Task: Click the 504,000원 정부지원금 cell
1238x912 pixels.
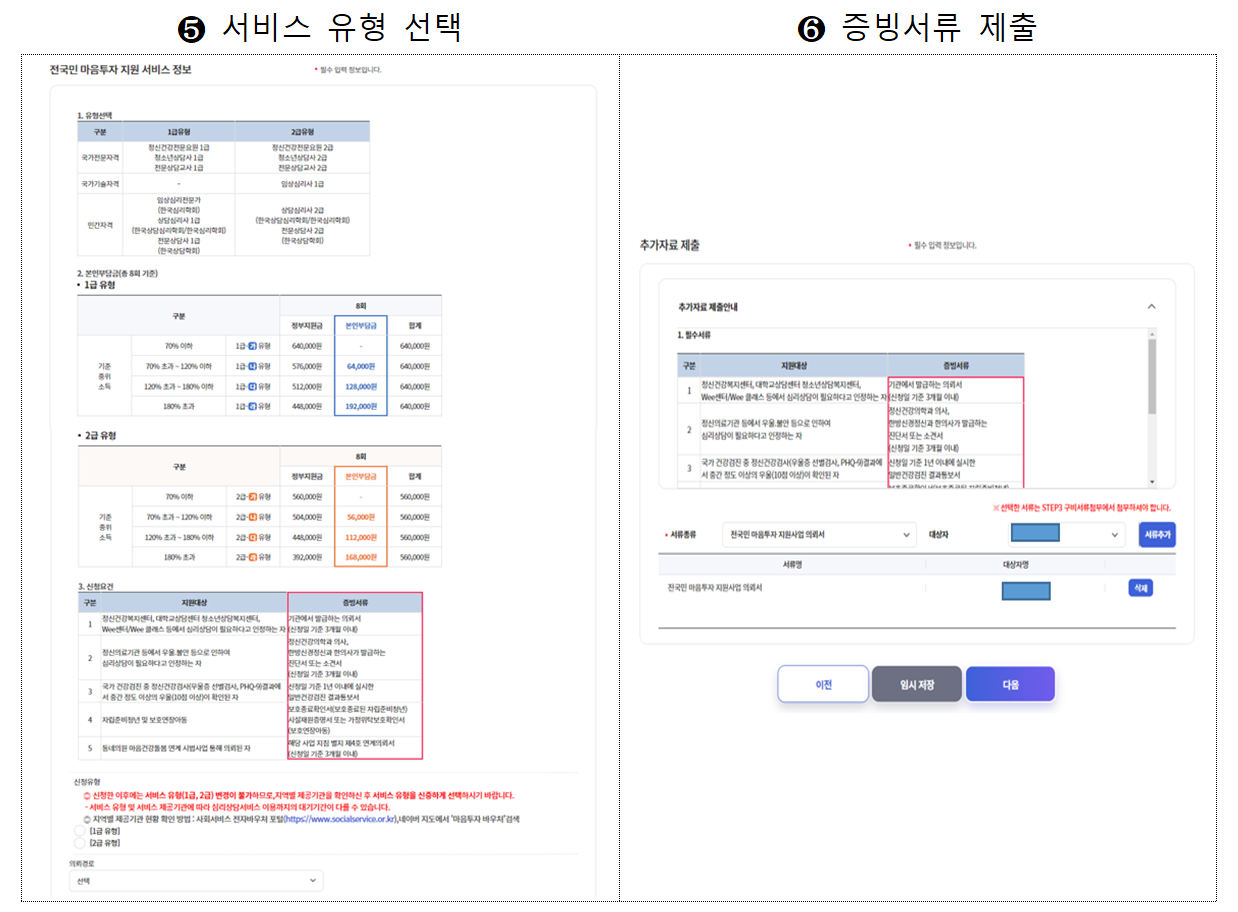Action: 306,517
